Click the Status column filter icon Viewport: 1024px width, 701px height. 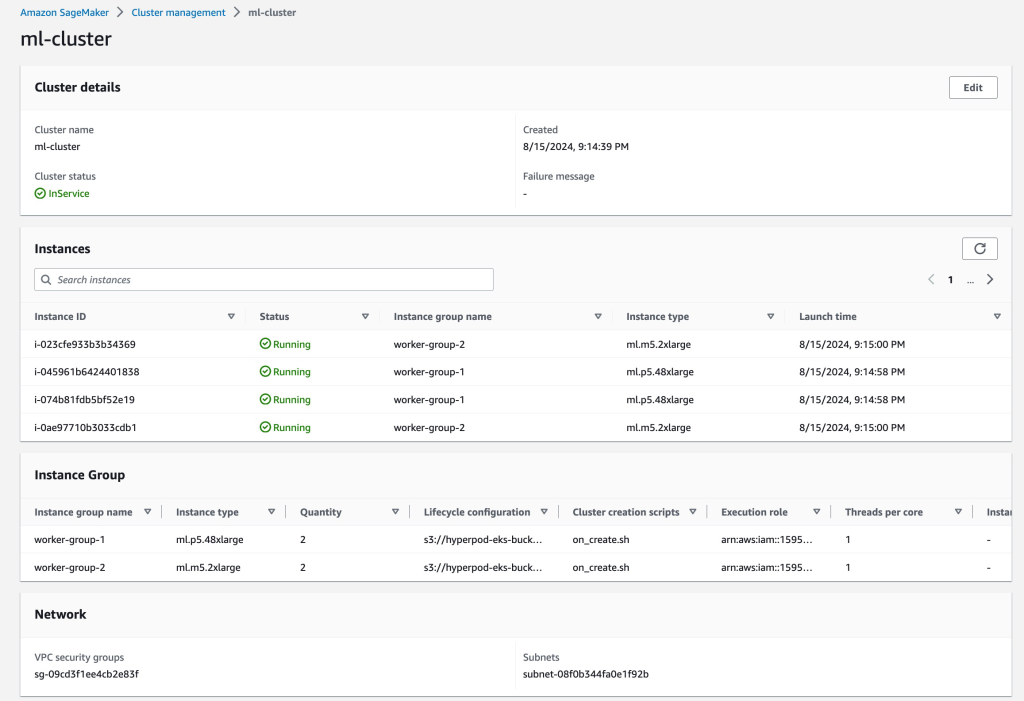[366, 316]
